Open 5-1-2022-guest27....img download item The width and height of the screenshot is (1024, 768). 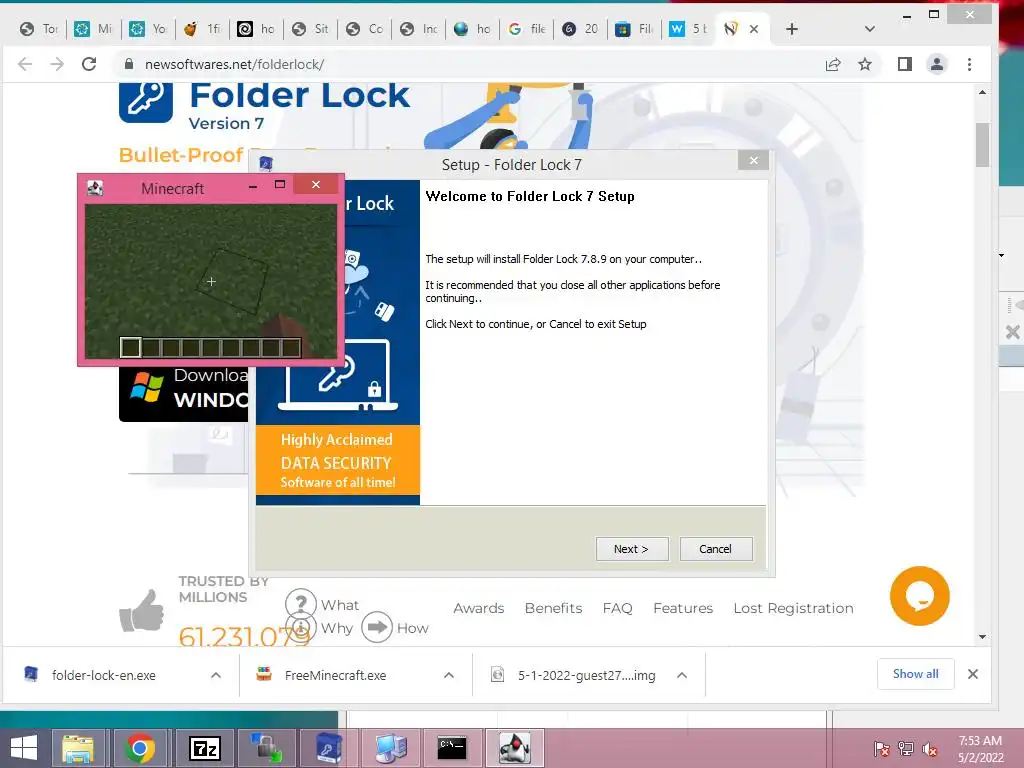pos(586,675)
